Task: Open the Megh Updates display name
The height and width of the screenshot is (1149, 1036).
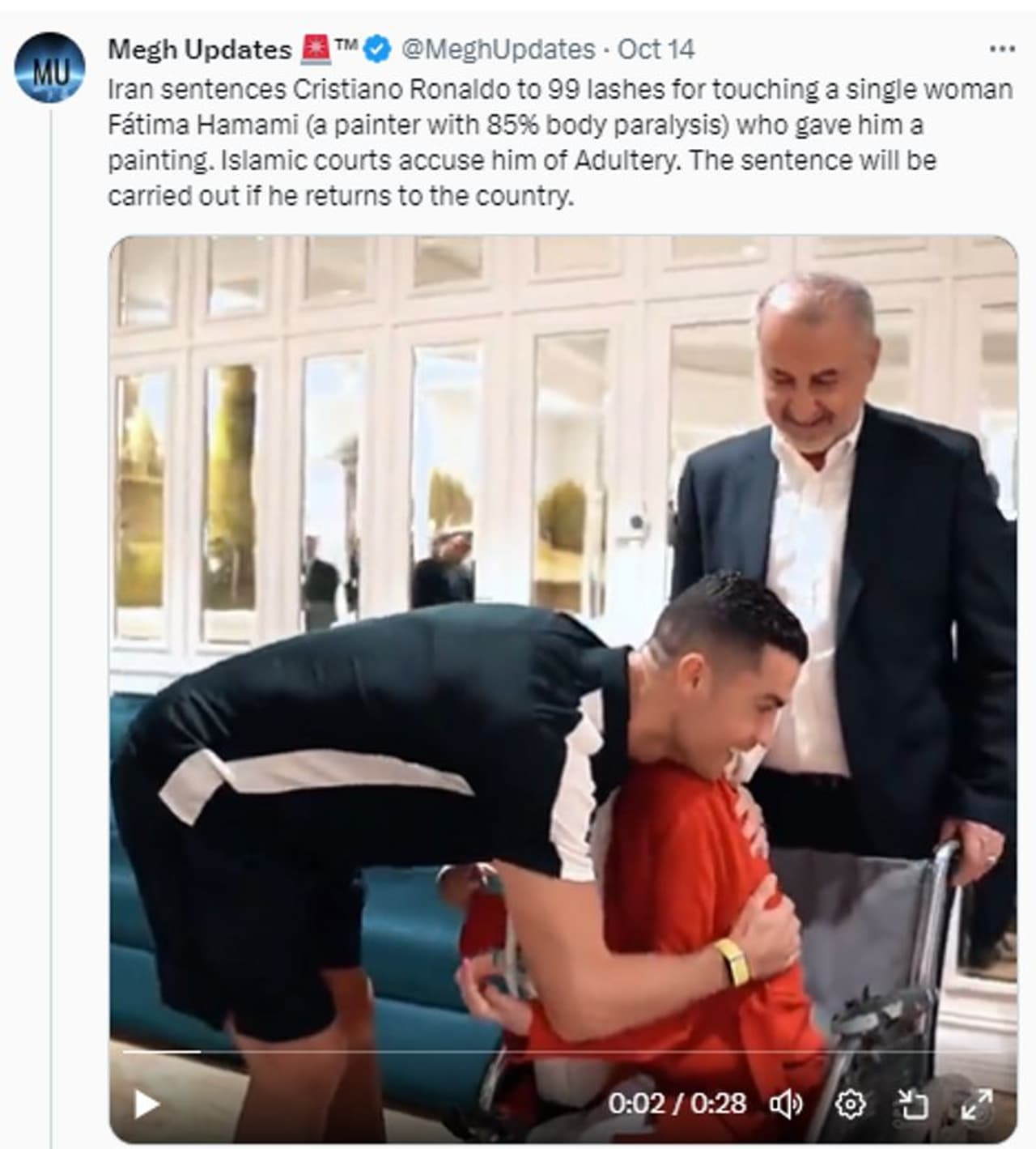Action: (x=199, y=49)
